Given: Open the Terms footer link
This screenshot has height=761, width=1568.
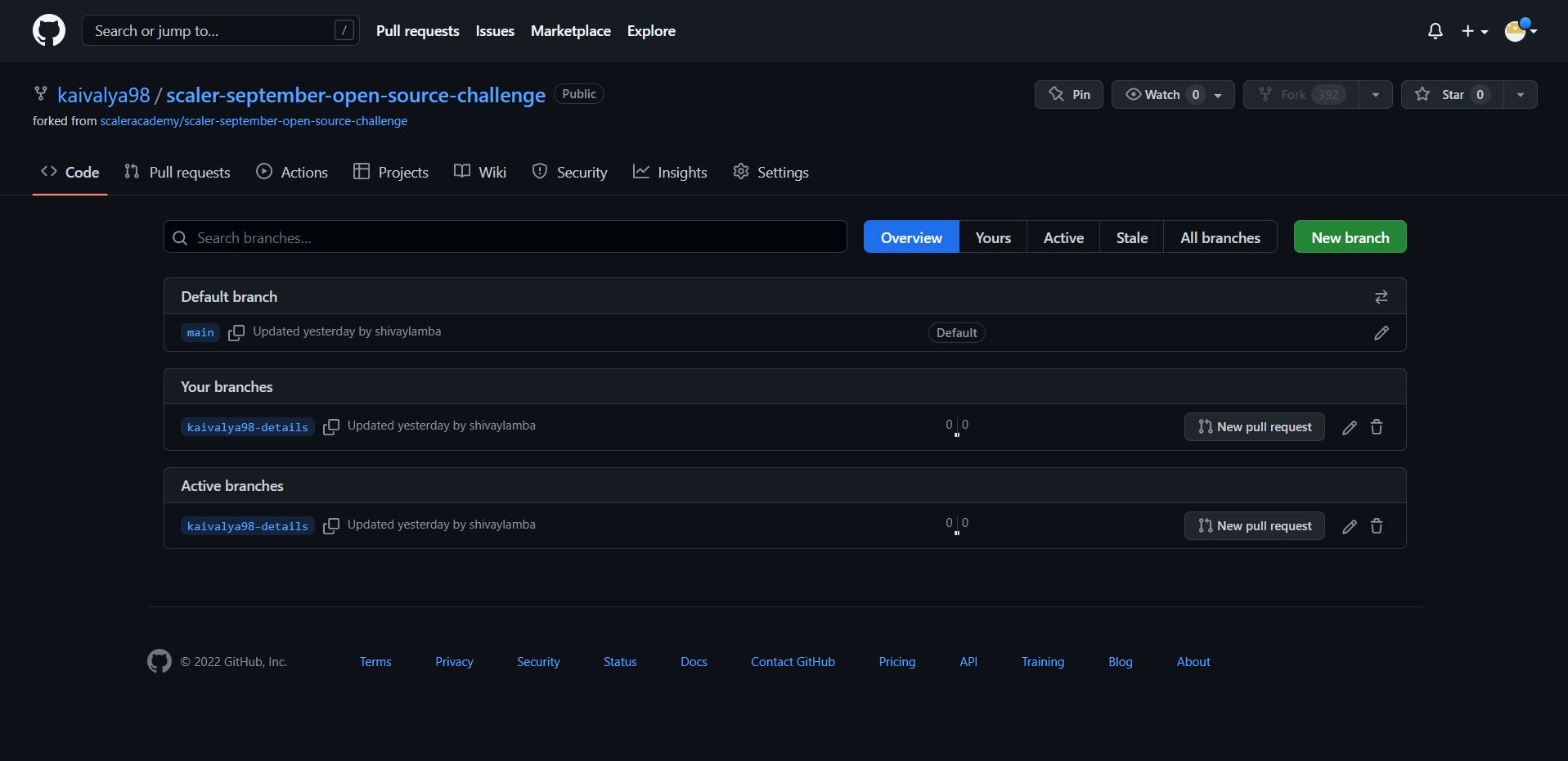Looking at the screenshot, I should tap(375, 662).
